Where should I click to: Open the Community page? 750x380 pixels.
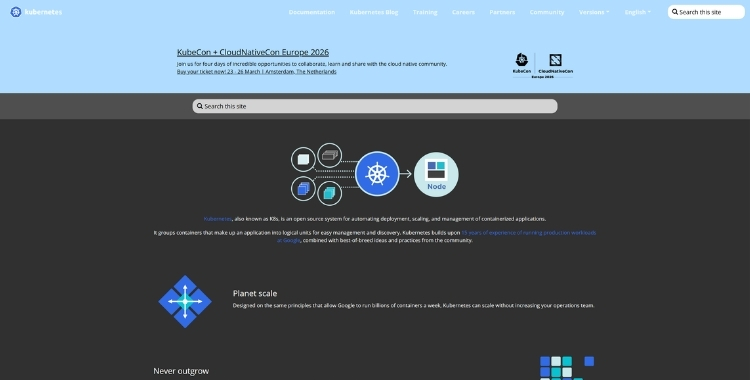click(547, 12)
